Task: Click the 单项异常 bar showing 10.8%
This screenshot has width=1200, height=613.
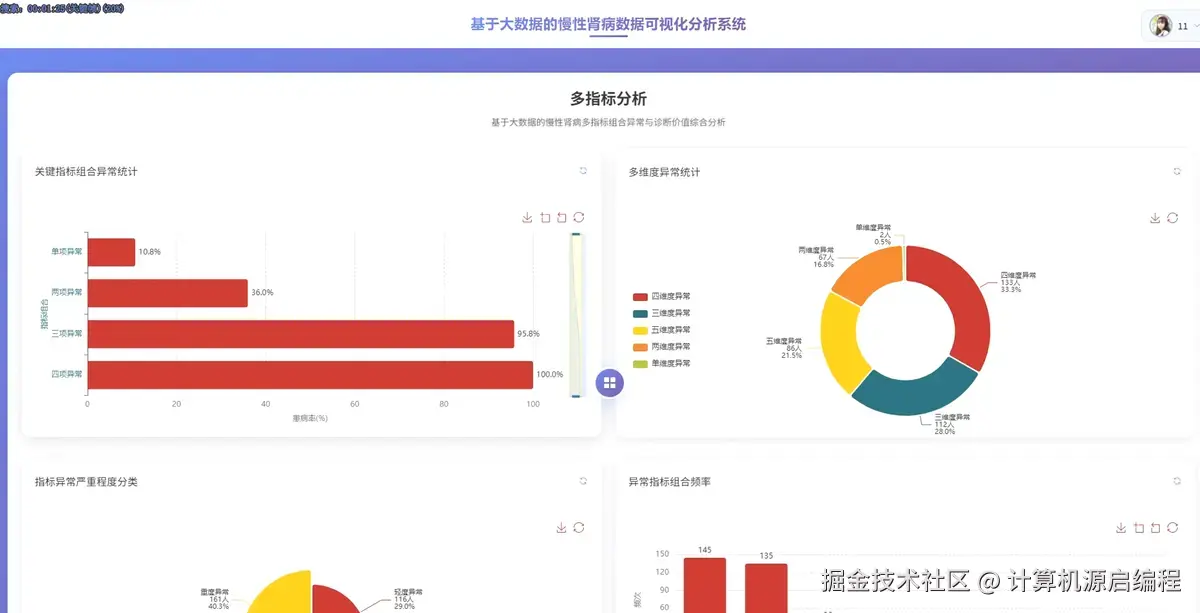Action: pyautogui.click(x=111, y=252)
